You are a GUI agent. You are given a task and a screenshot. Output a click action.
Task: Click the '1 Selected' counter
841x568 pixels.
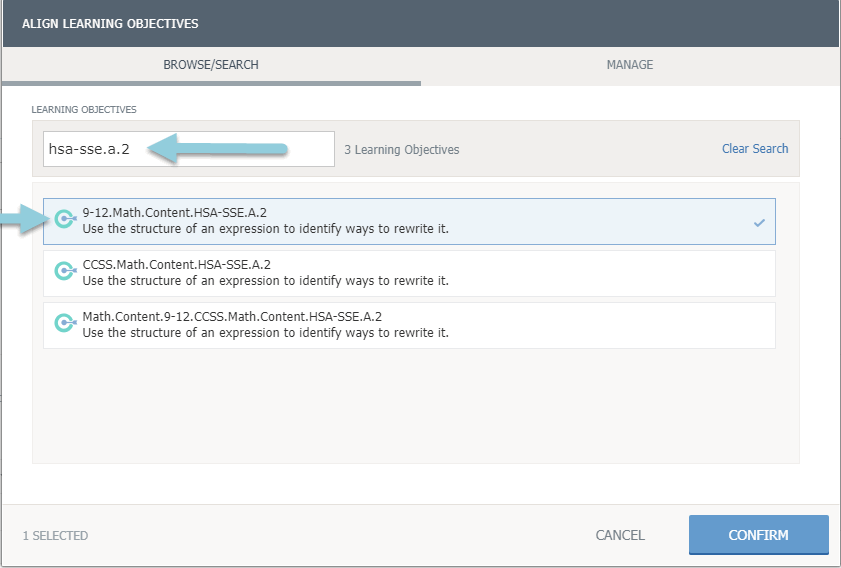tap(55, 536)
